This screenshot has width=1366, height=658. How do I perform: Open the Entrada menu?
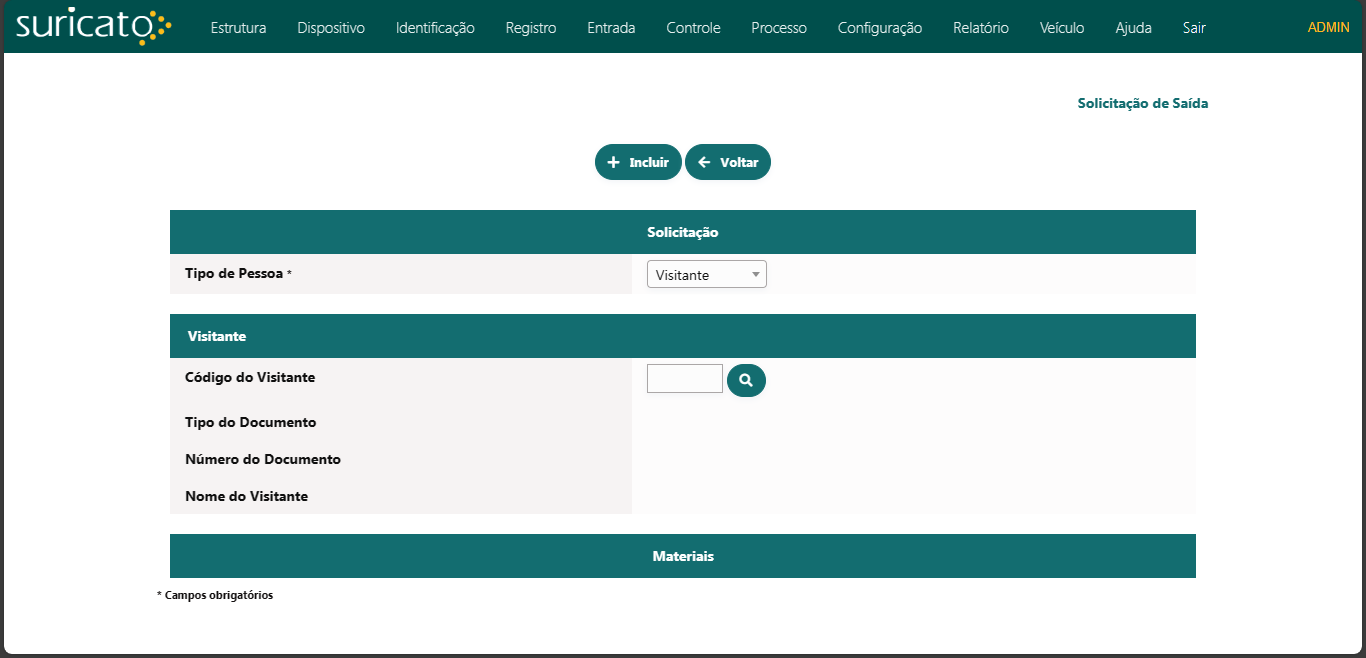tap(611, 28)
